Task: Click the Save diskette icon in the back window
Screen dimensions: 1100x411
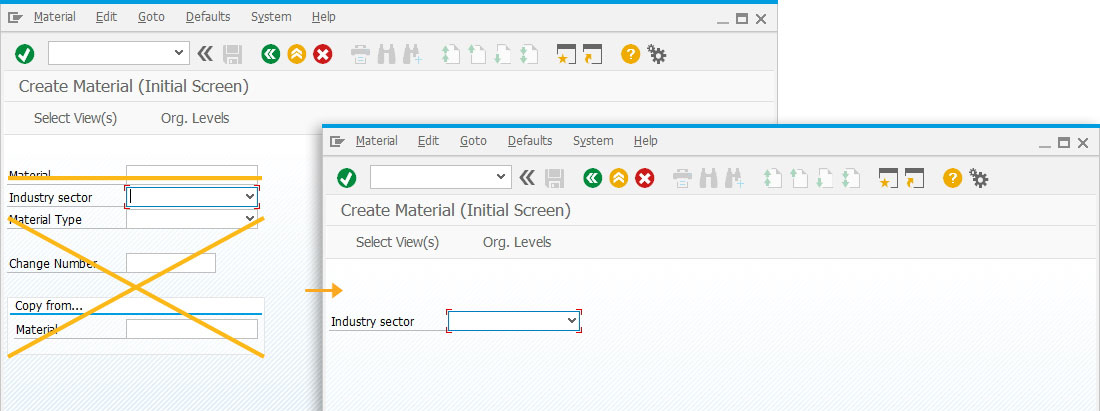Action: 233,54
